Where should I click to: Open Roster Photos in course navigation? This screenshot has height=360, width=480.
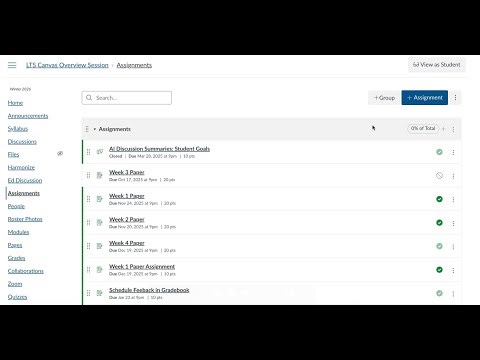25,219
